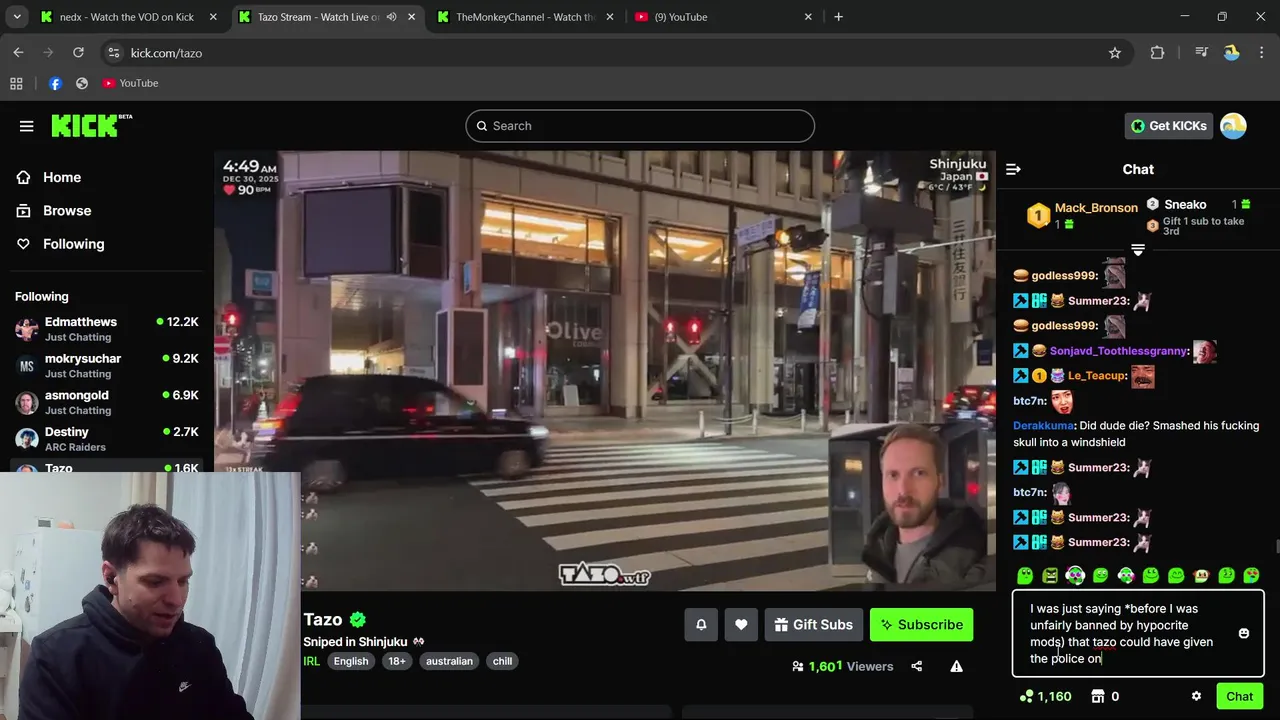Click the Tazo stream video player
The height and width of the screenshot is (720, 1280).
pos(605,370)
